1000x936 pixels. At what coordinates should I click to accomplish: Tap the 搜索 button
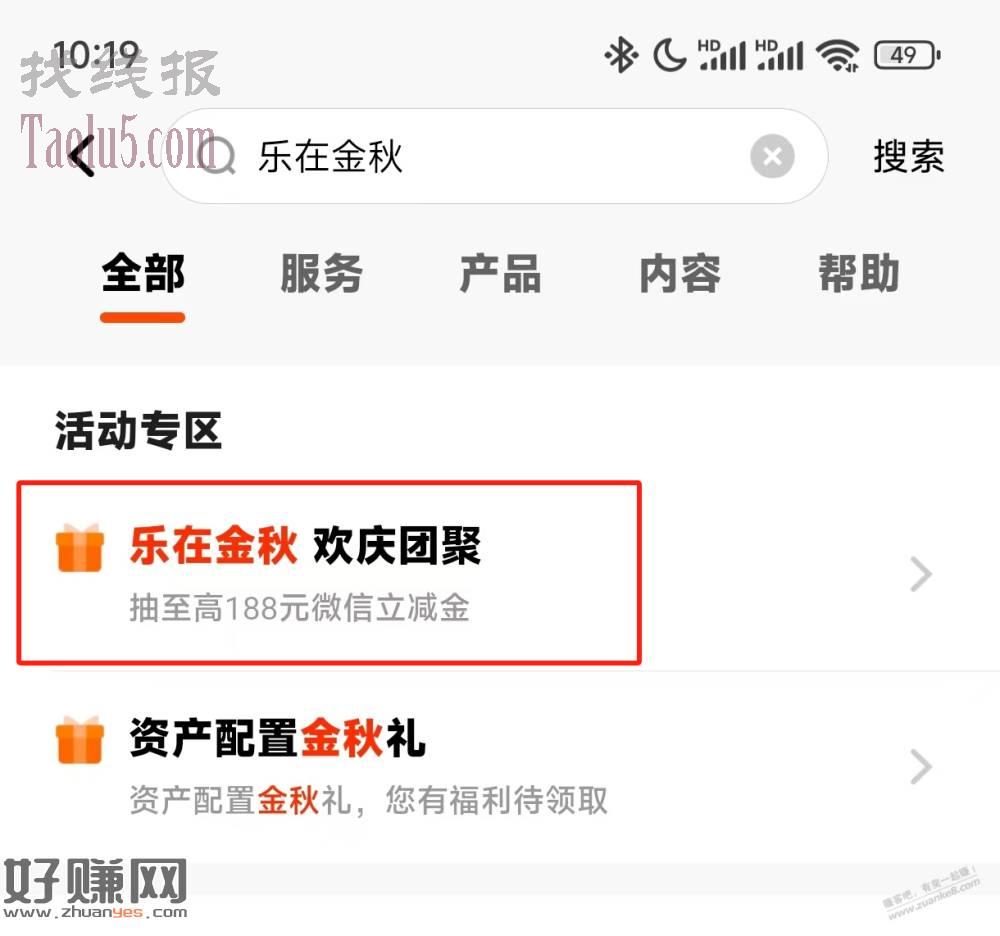point(908,156)
